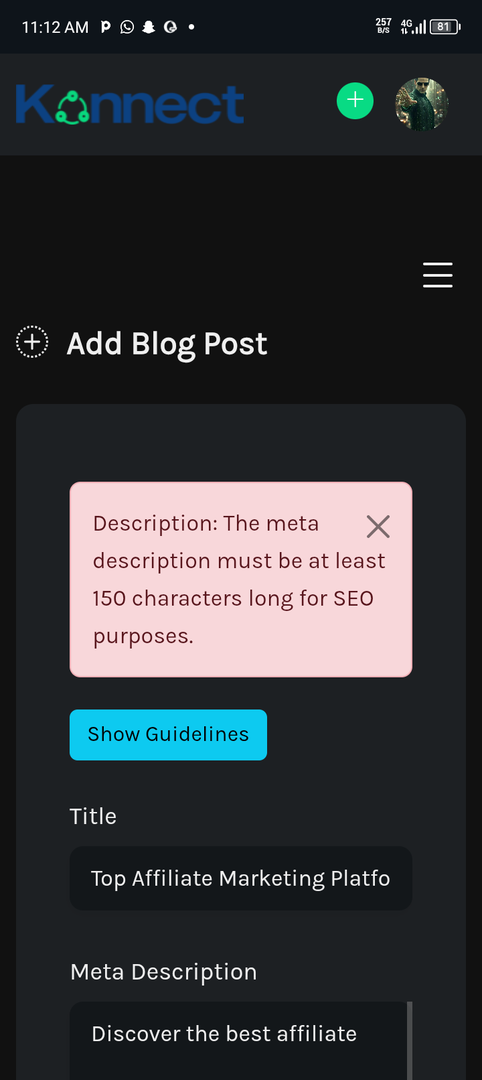Tap the WhatsApp notification icon
482x1080 pixels.
[127, 27]
